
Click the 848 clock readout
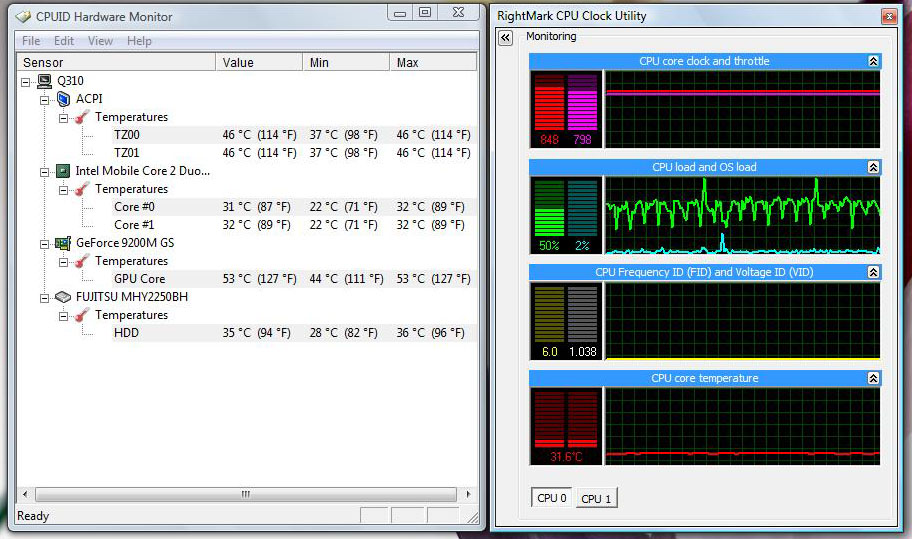coord(549,140)
